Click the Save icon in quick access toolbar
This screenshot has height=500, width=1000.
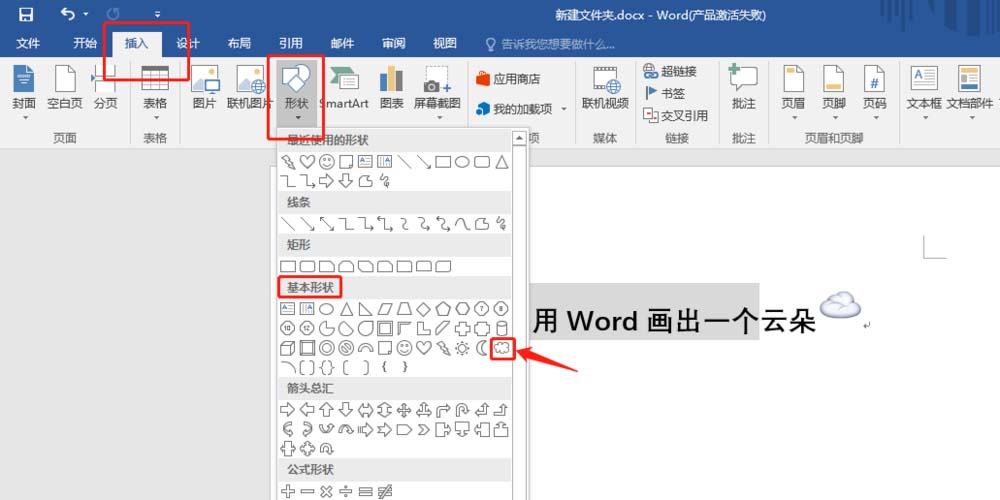[x=26, y=13]
